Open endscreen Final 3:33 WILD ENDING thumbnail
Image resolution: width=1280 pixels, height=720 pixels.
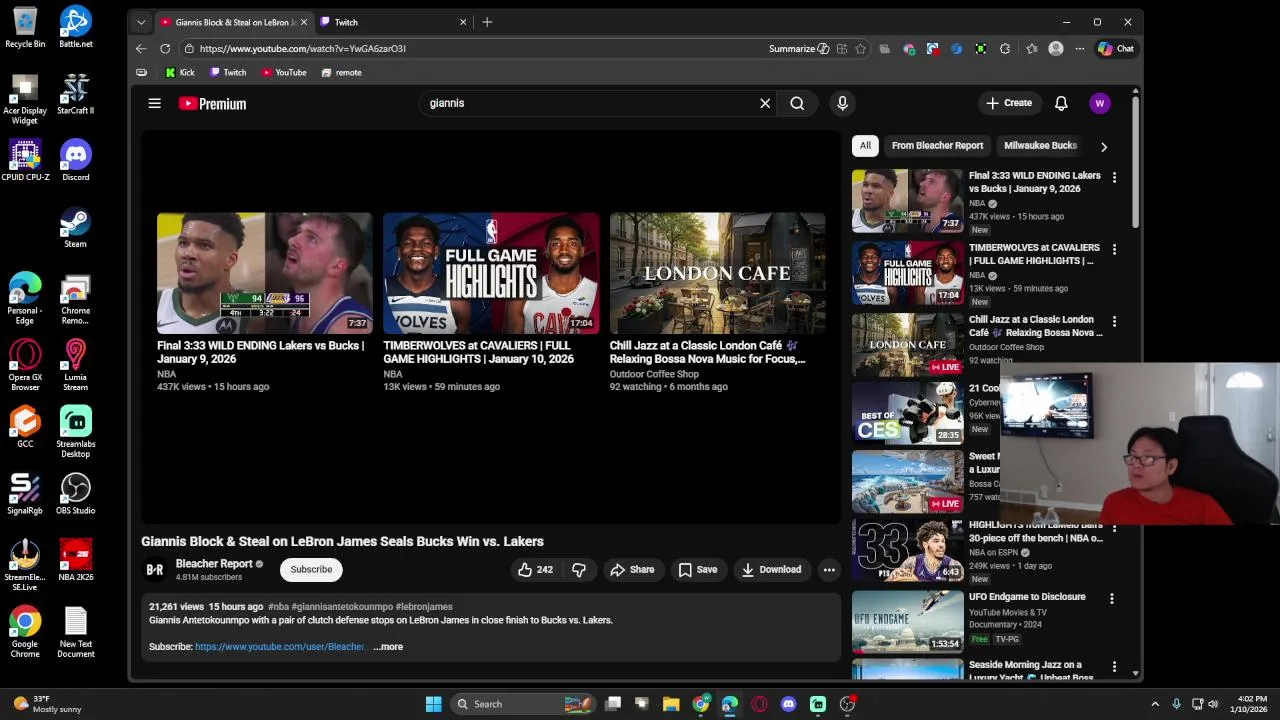coord(264,273)
